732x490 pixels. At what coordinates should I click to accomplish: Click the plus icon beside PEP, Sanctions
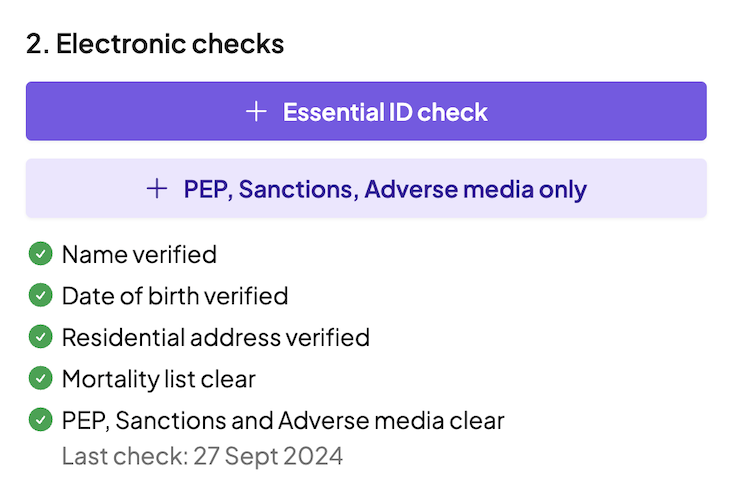click(x=157, y=189)
